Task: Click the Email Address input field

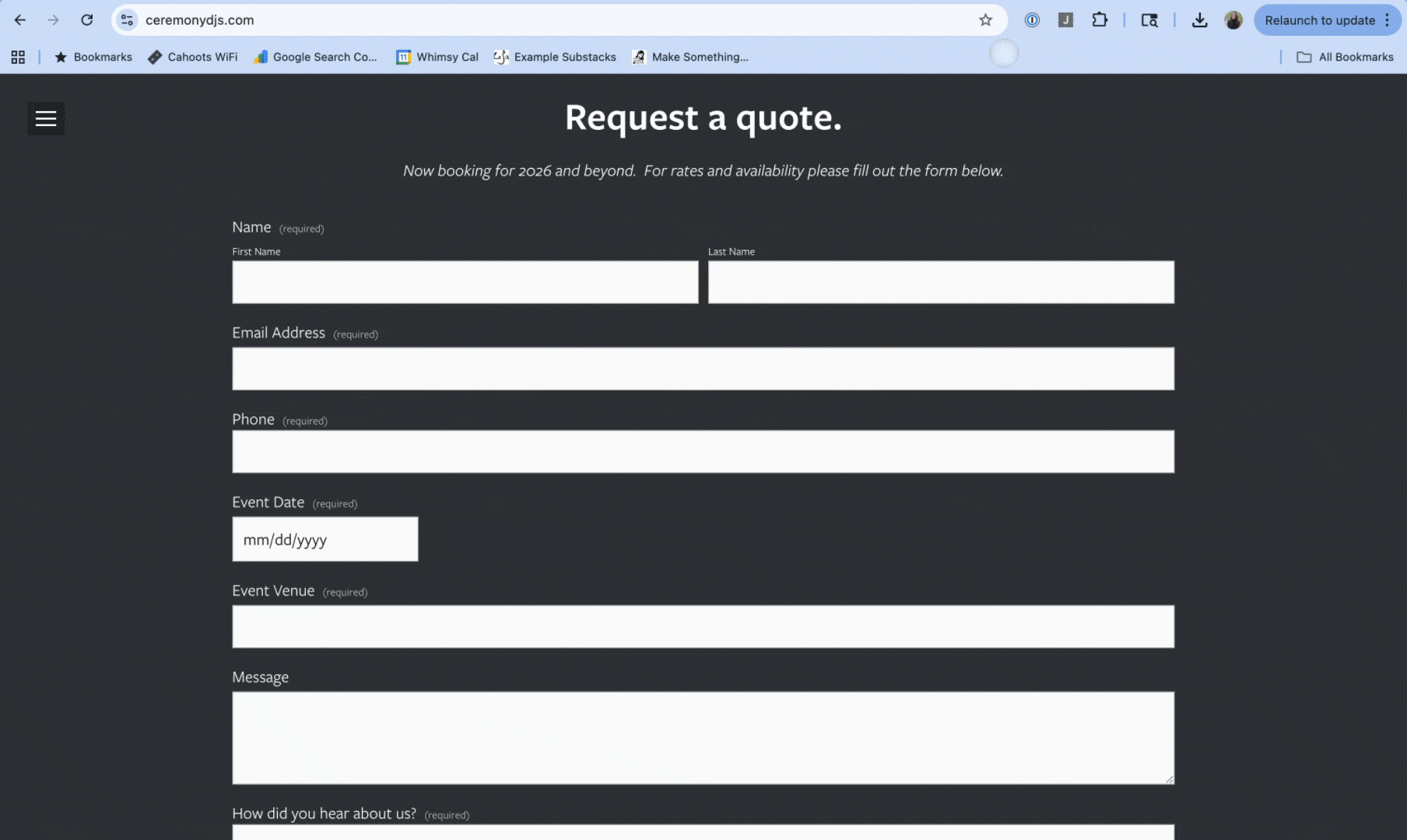Action: pos(703,368)
